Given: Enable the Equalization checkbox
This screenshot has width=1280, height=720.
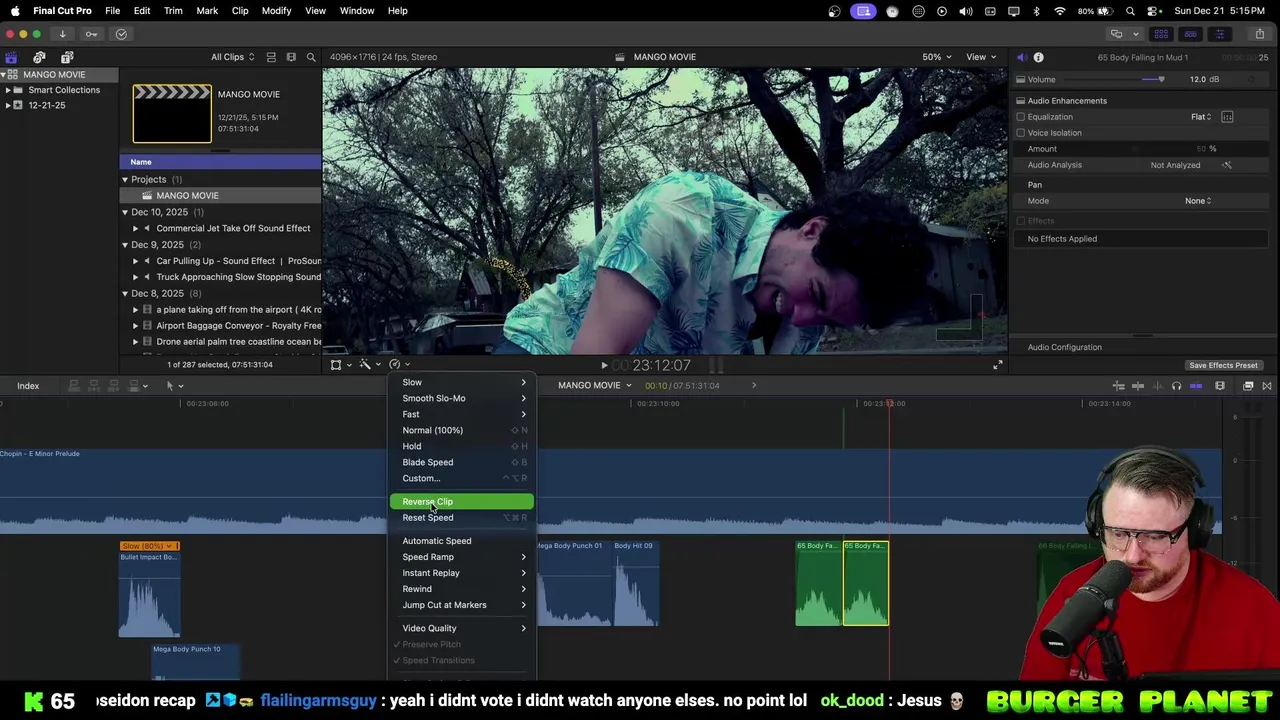Looking at the screenshot, I should pos(1021,117).
